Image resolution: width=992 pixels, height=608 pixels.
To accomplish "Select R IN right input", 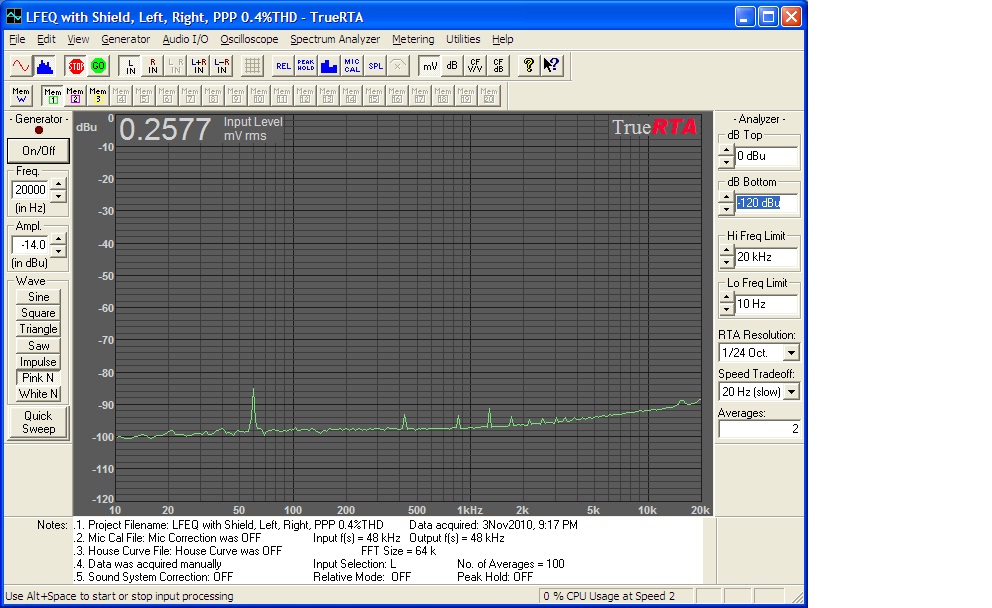I will 153,66.
